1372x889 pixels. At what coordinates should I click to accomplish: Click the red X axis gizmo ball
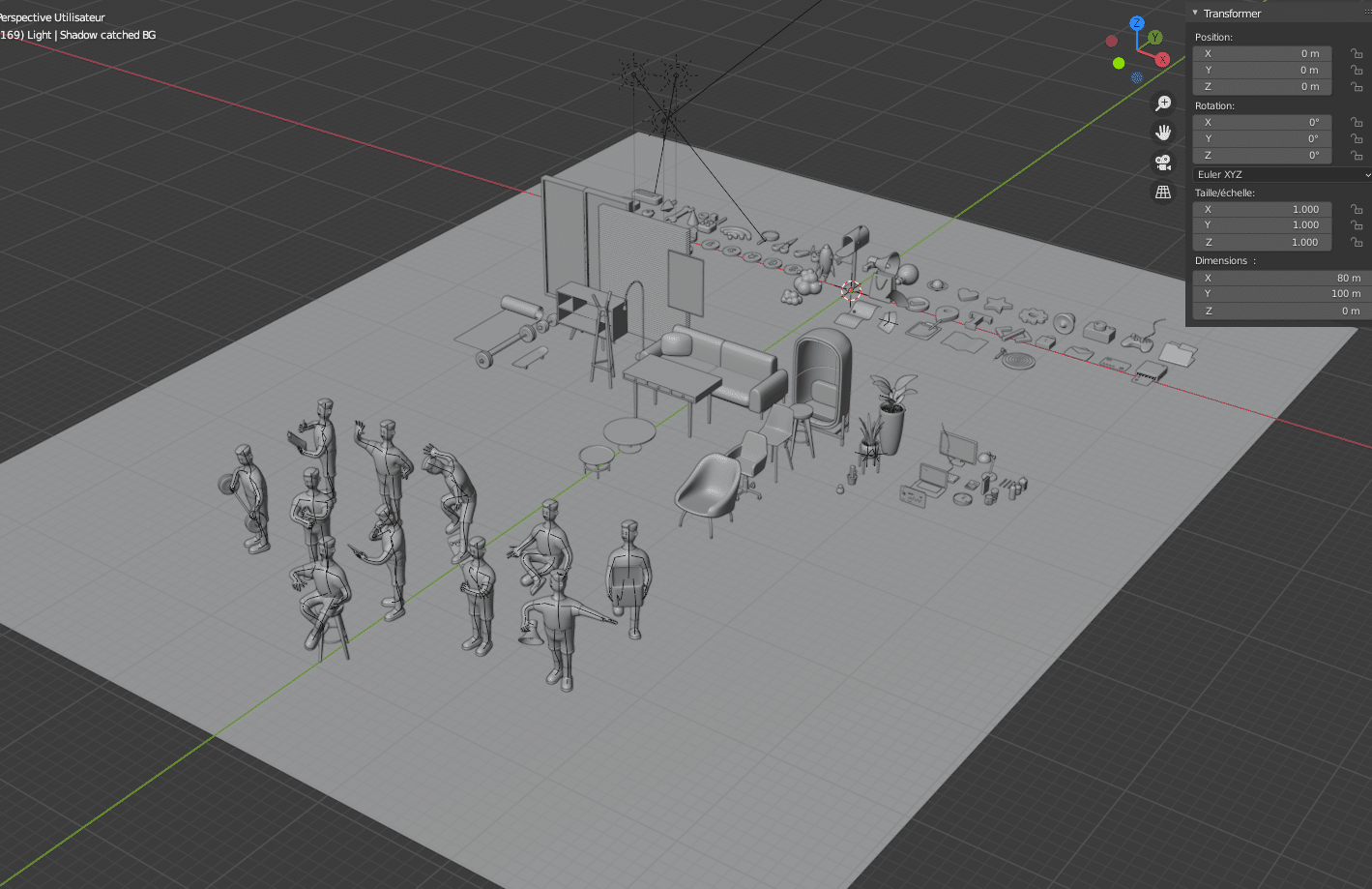point(1162,60)
